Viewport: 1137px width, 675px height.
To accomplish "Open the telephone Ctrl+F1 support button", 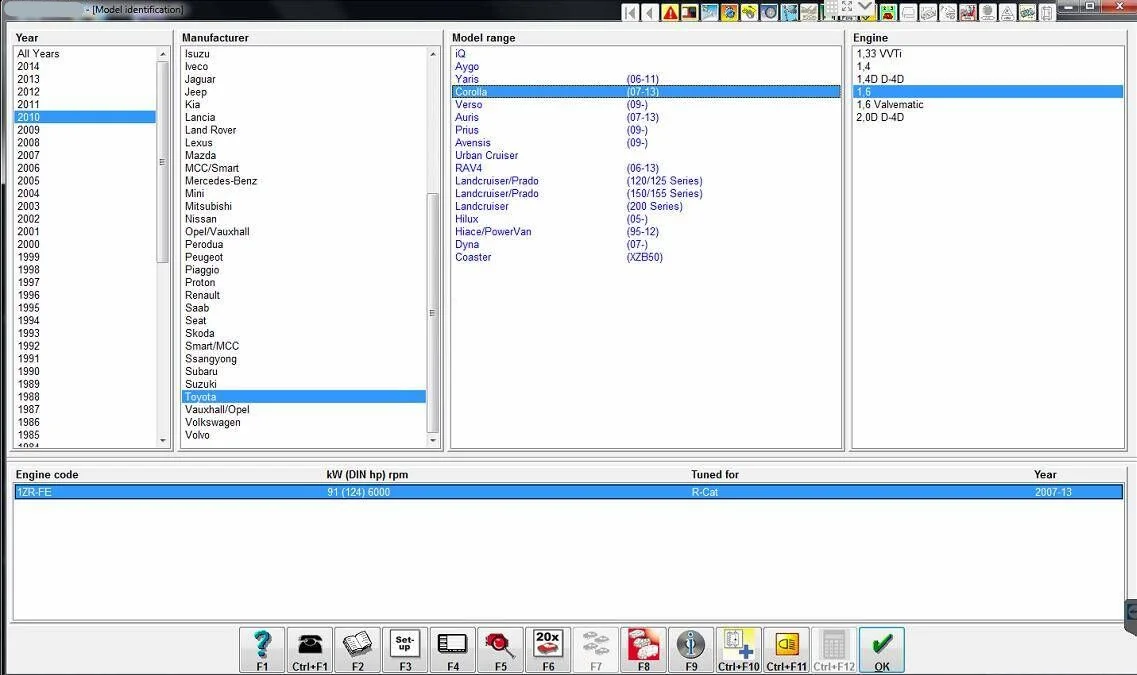I will 309,649.
